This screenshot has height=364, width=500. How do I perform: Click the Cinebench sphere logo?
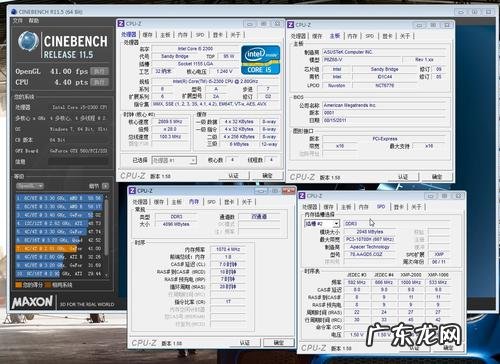pyautogui.click(x=28, y=42)
